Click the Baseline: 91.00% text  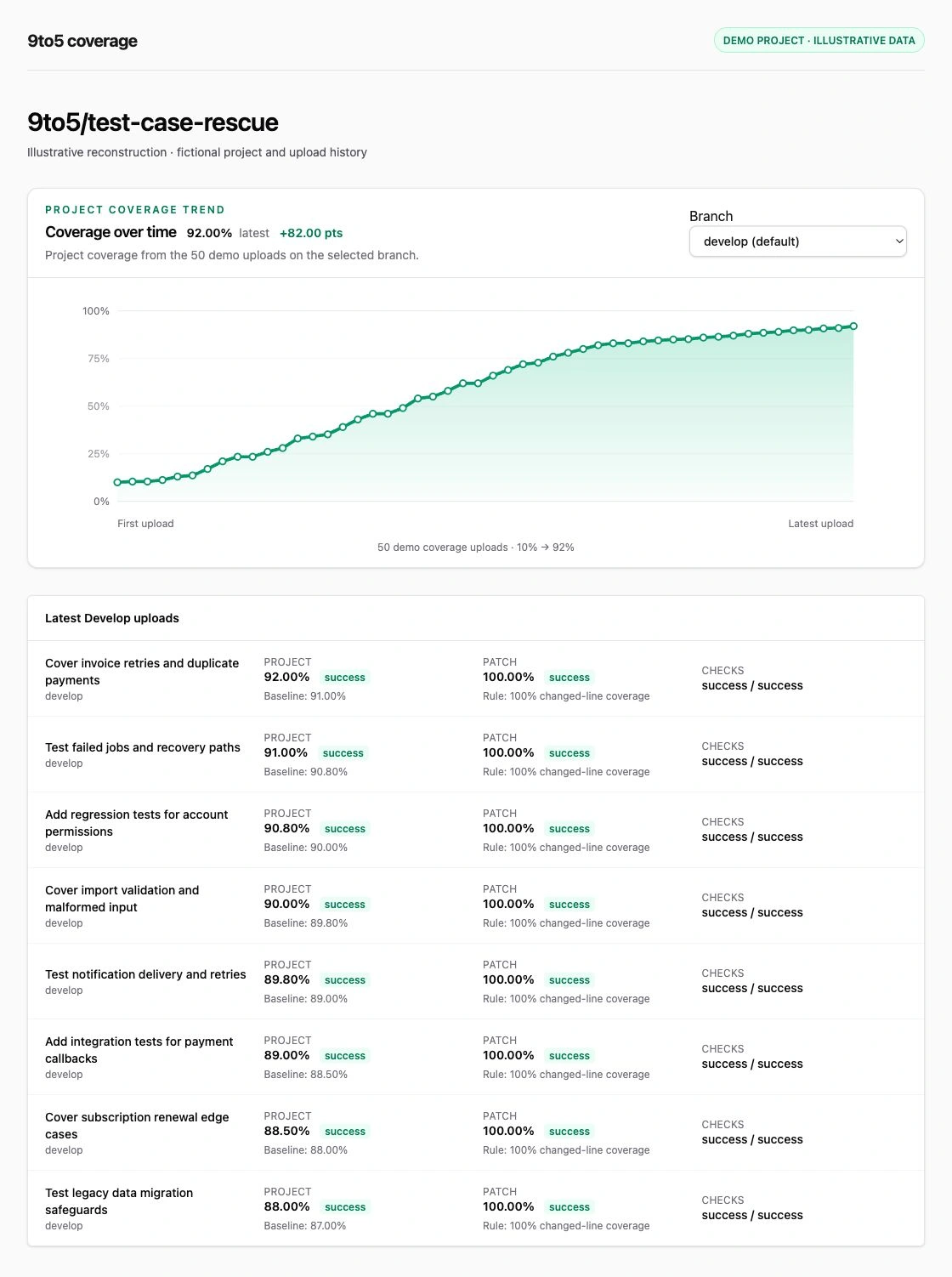coord(305,696)
